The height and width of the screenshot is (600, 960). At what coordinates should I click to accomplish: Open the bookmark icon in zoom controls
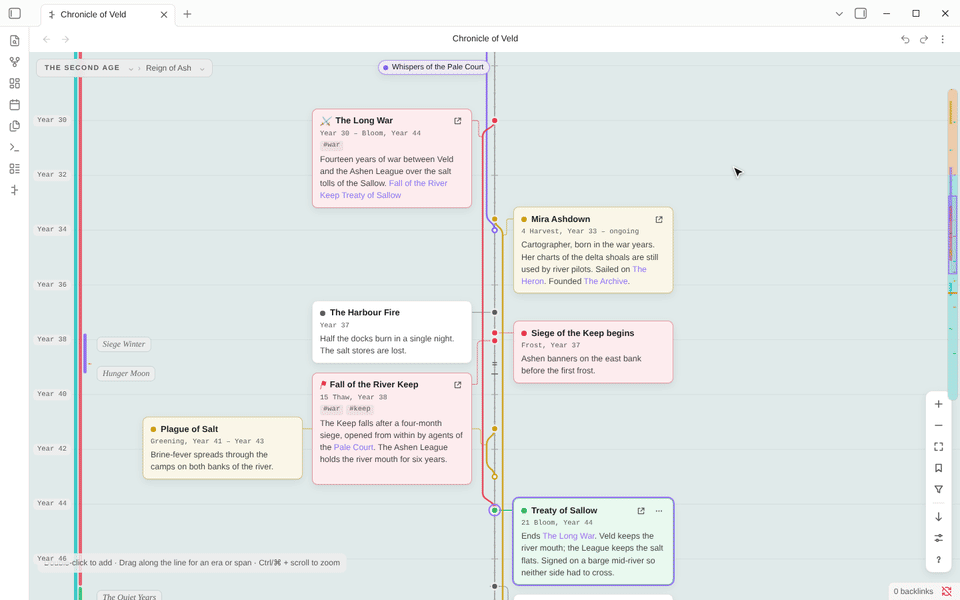tap(939, 468)
